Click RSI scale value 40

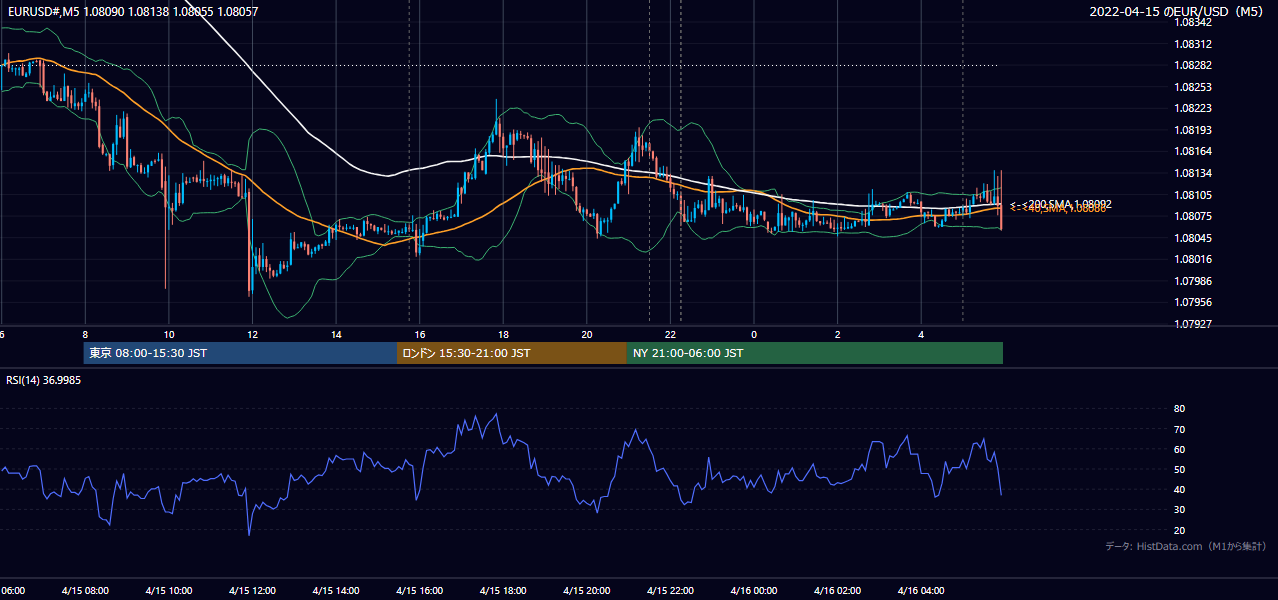pos(1179,490)
